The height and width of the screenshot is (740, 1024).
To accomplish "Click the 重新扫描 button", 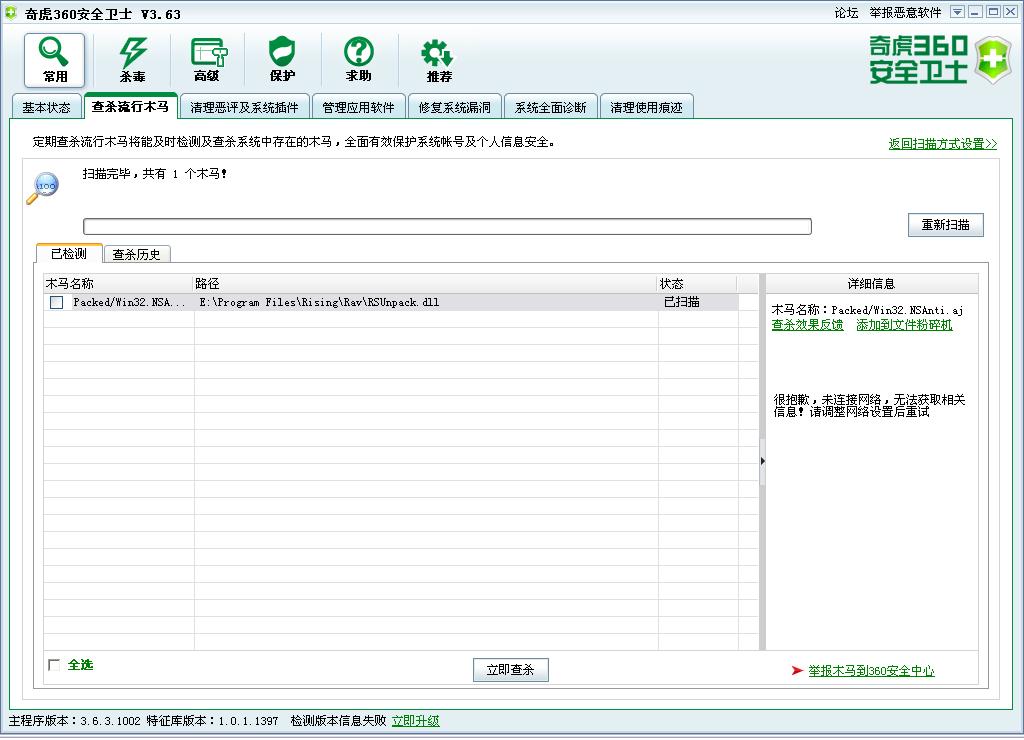I will coord(945,225).
